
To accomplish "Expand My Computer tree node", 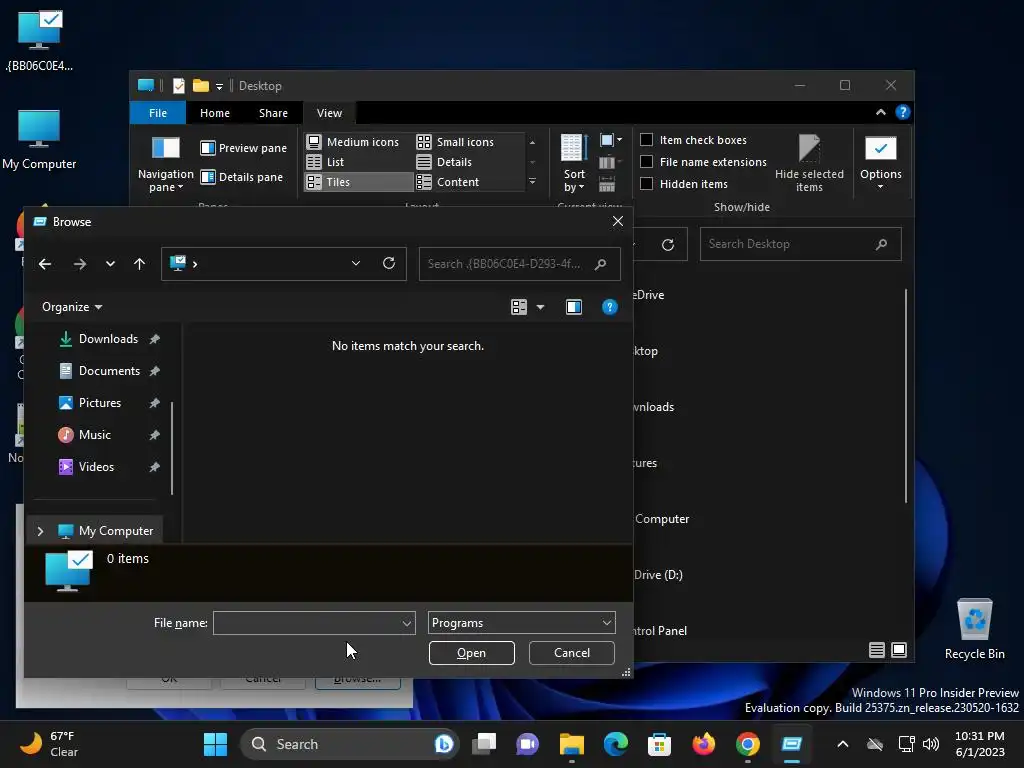I will click(x=40, y=531).
